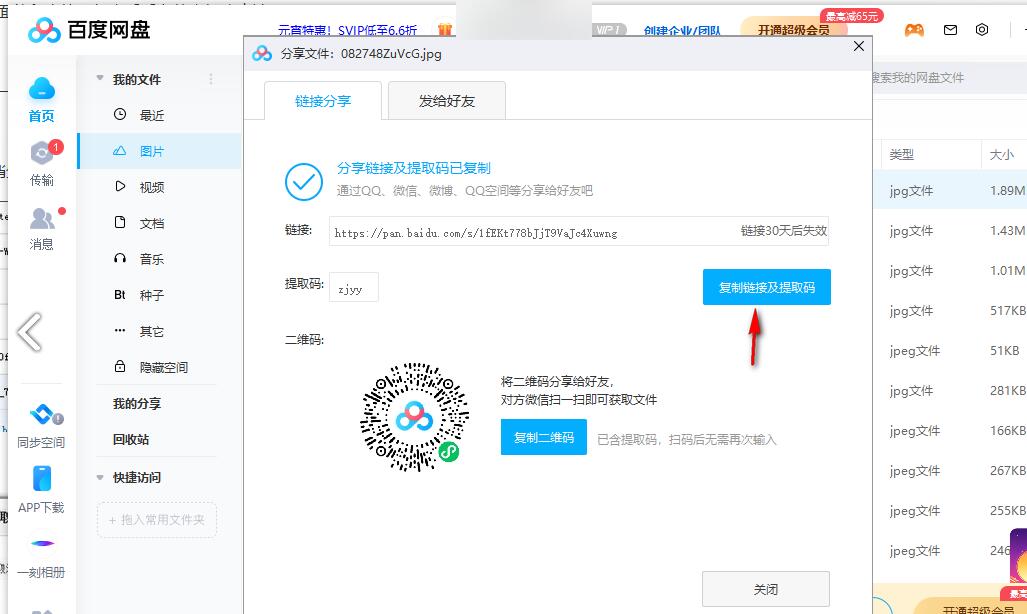Click the 复制二维码 button

[x=543, y=438]
